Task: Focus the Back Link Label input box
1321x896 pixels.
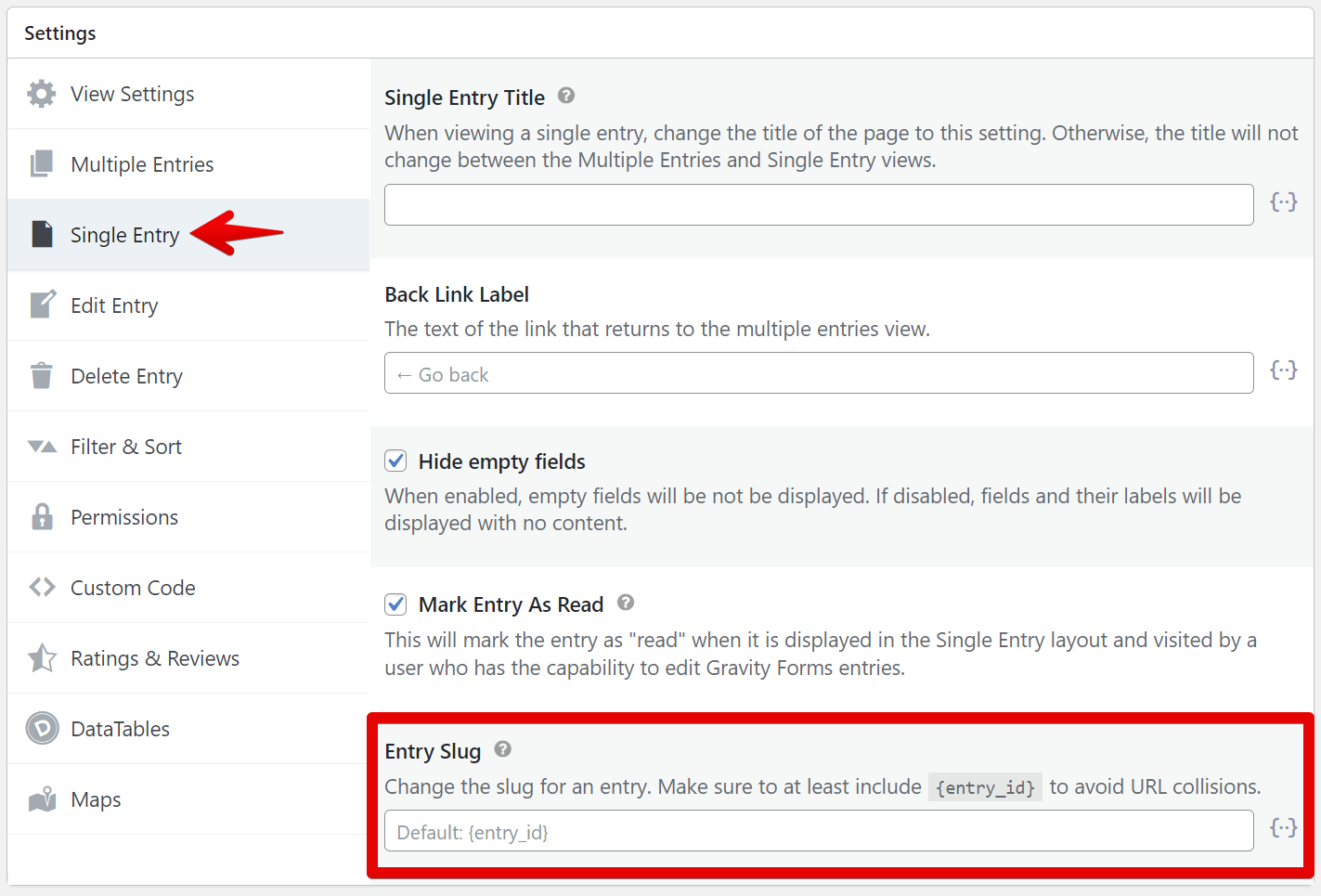Action: pyautogui.click(x=818, y=373)
